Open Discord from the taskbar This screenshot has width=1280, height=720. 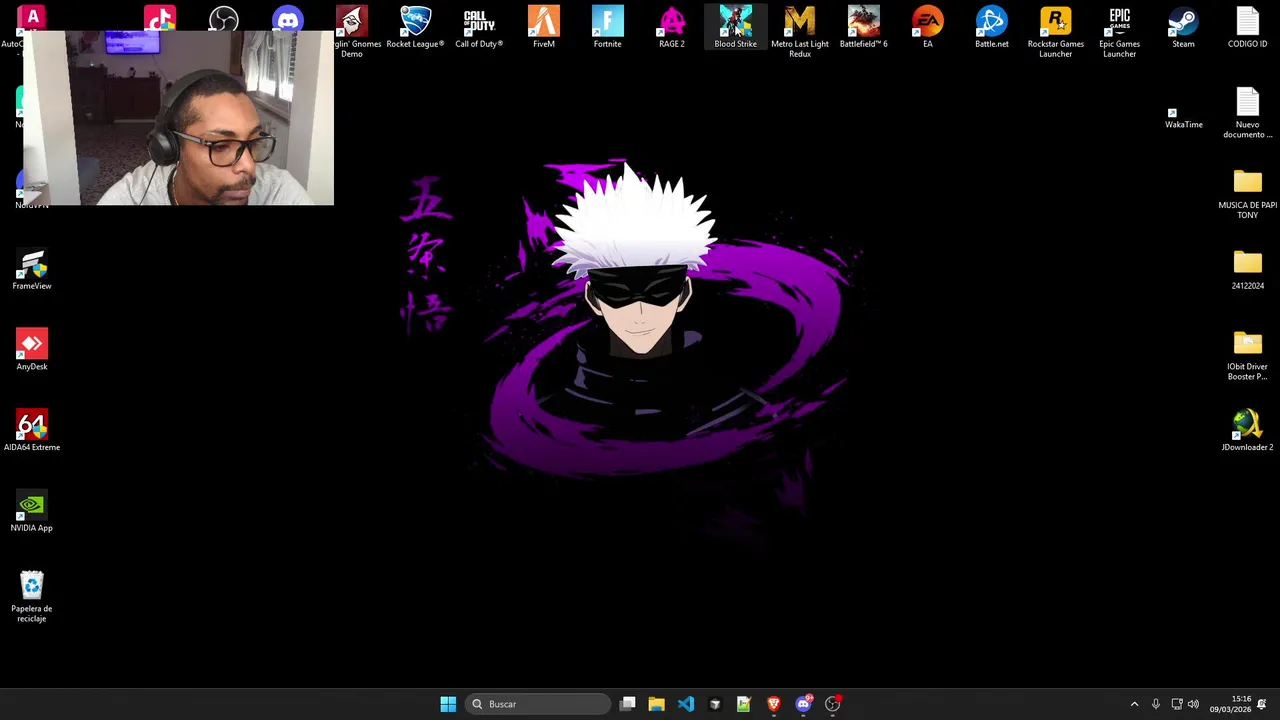803,704
